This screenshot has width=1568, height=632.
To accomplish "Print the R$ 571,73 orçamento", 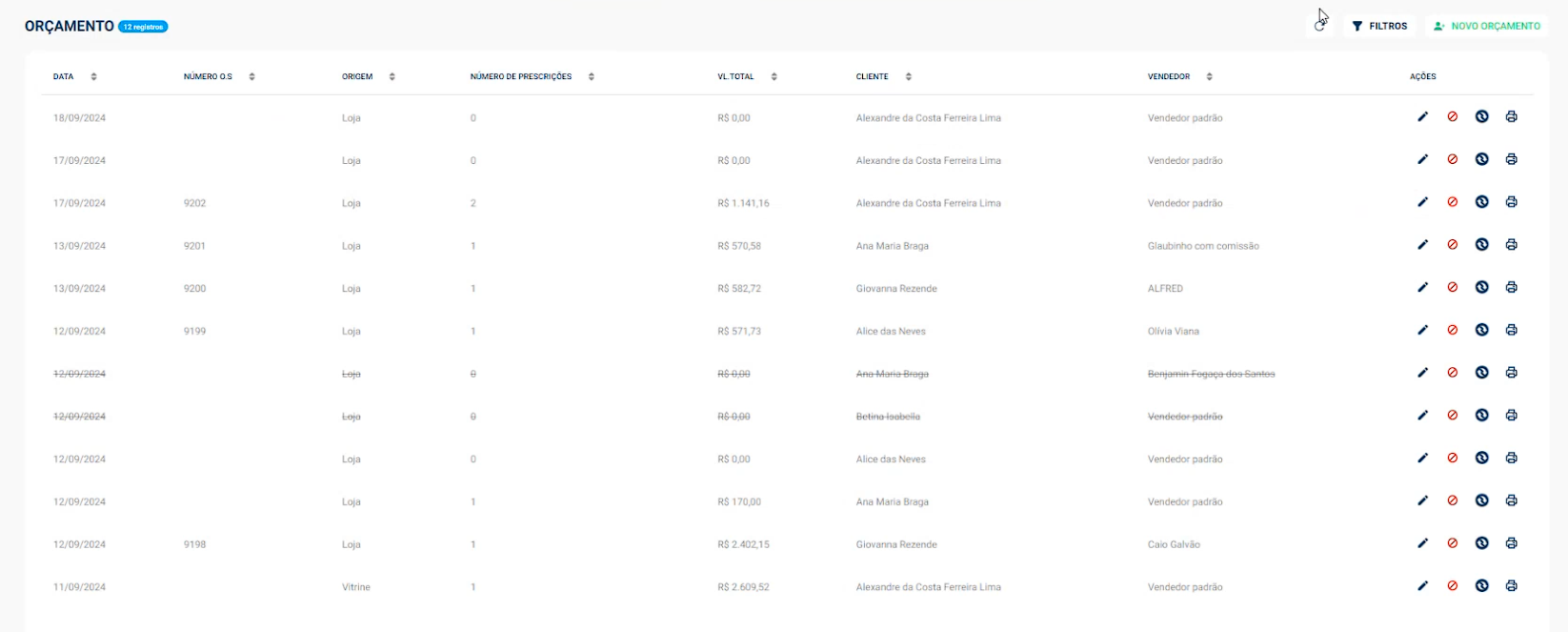I will [x=1511, y=330].
